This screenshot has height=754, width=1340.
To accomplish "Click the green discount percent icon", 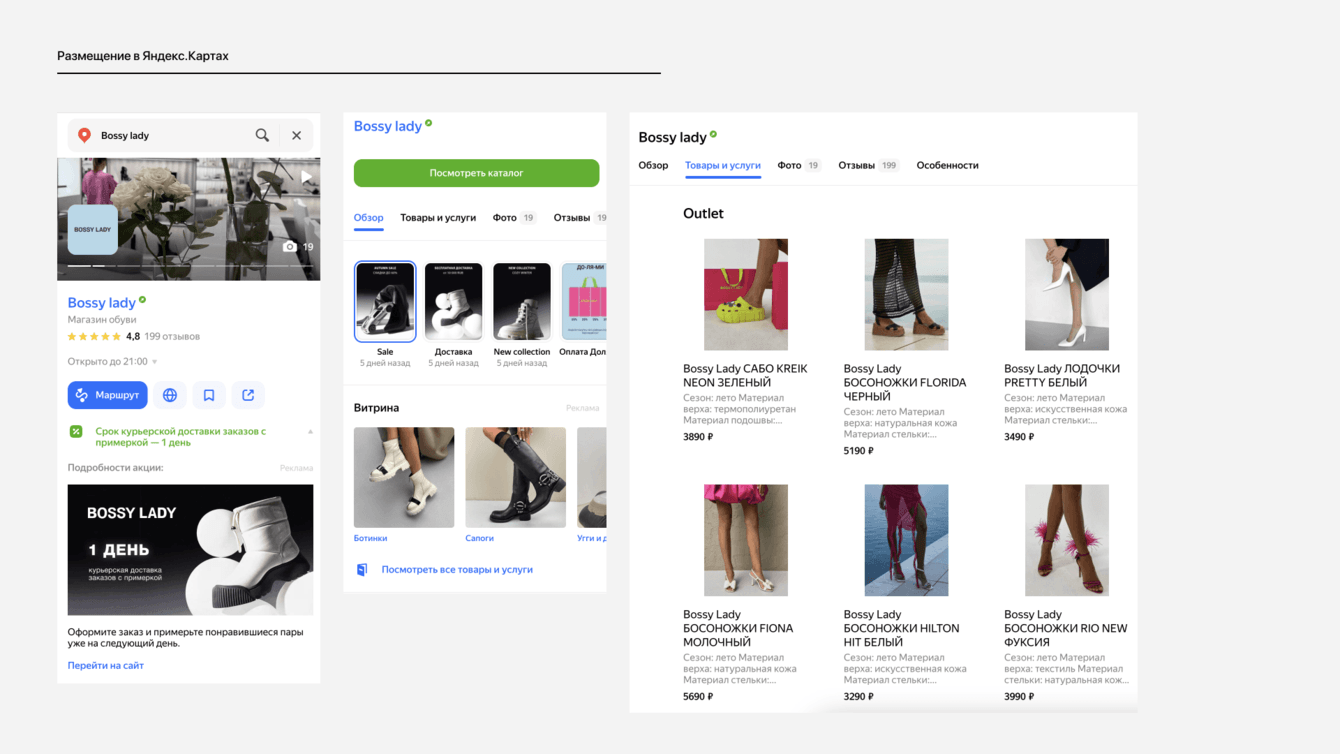I will 76,432.
